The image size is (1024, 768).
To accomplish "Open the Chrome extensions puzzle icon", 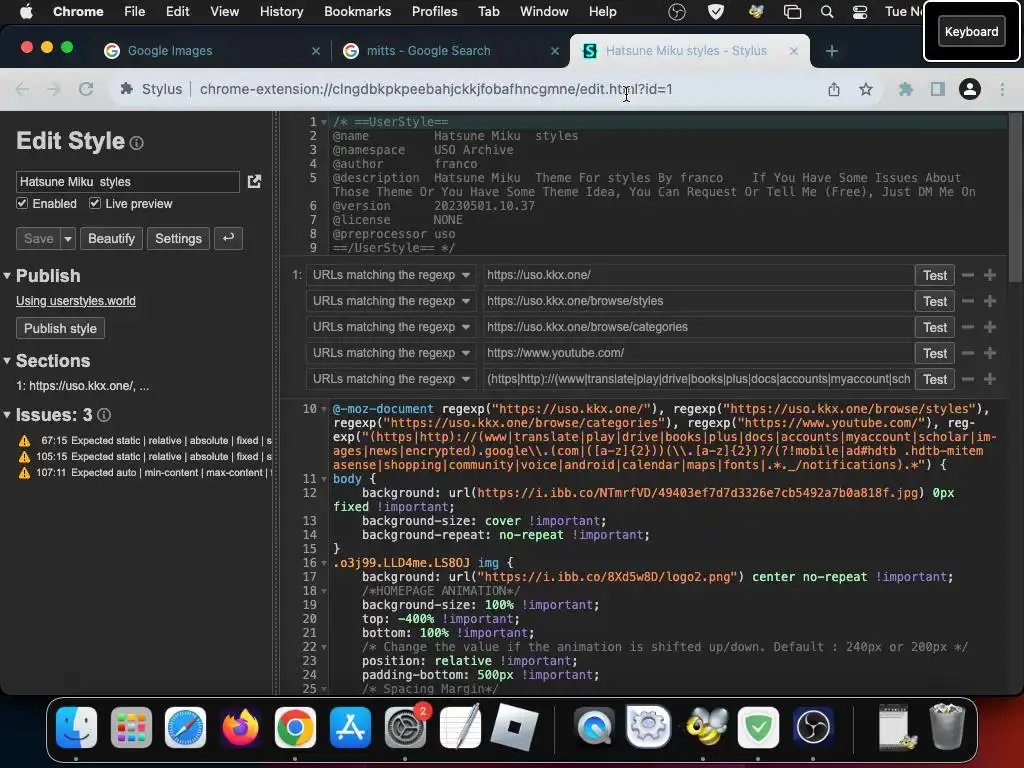I will (x=906, y=89).
